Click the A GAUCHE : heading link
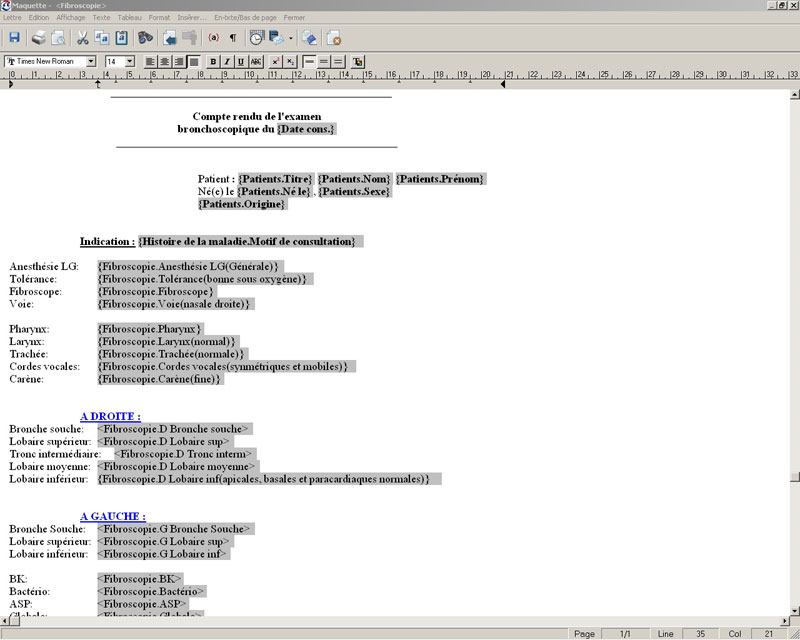The height and width of the screenshot is (640, 800). 113,516
